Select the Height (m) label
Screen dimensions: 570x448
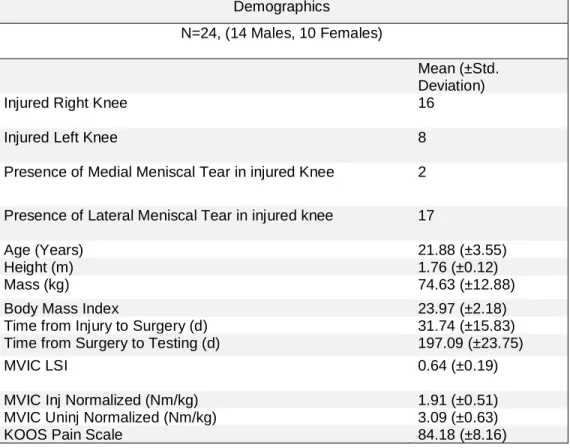tap(39, 267)
